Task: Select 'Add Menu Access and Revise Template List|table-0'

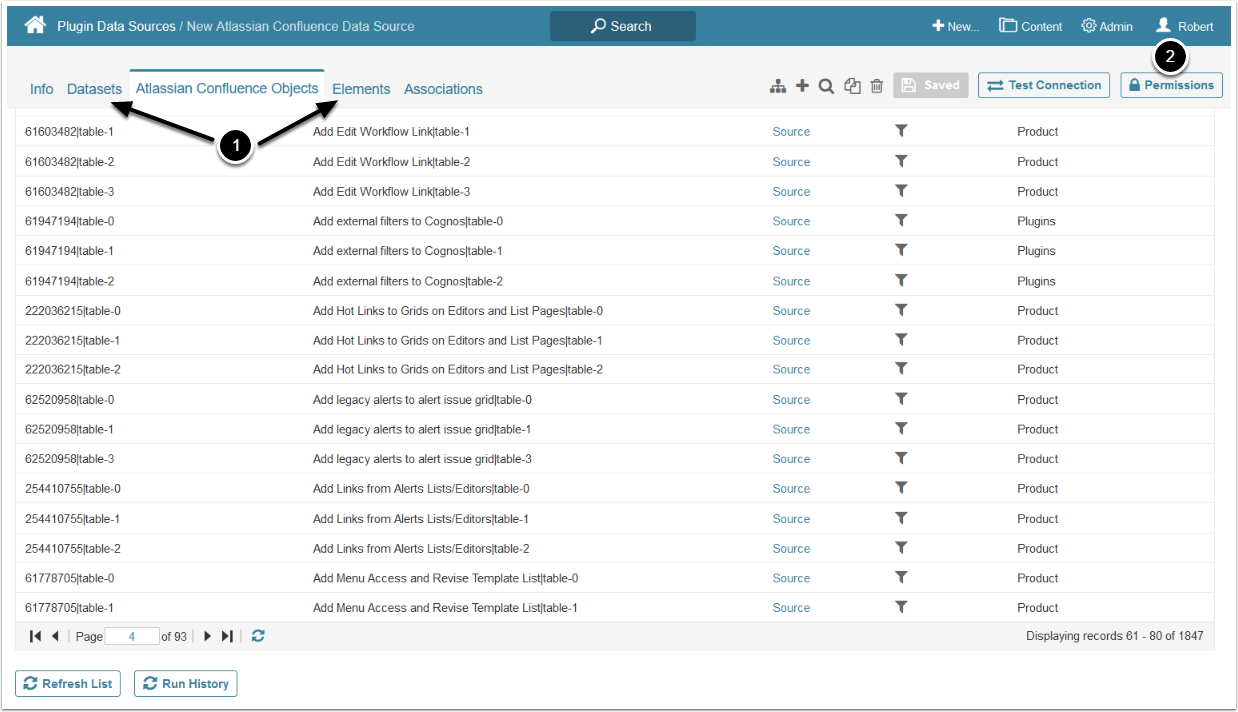Action: pos(445,578)
